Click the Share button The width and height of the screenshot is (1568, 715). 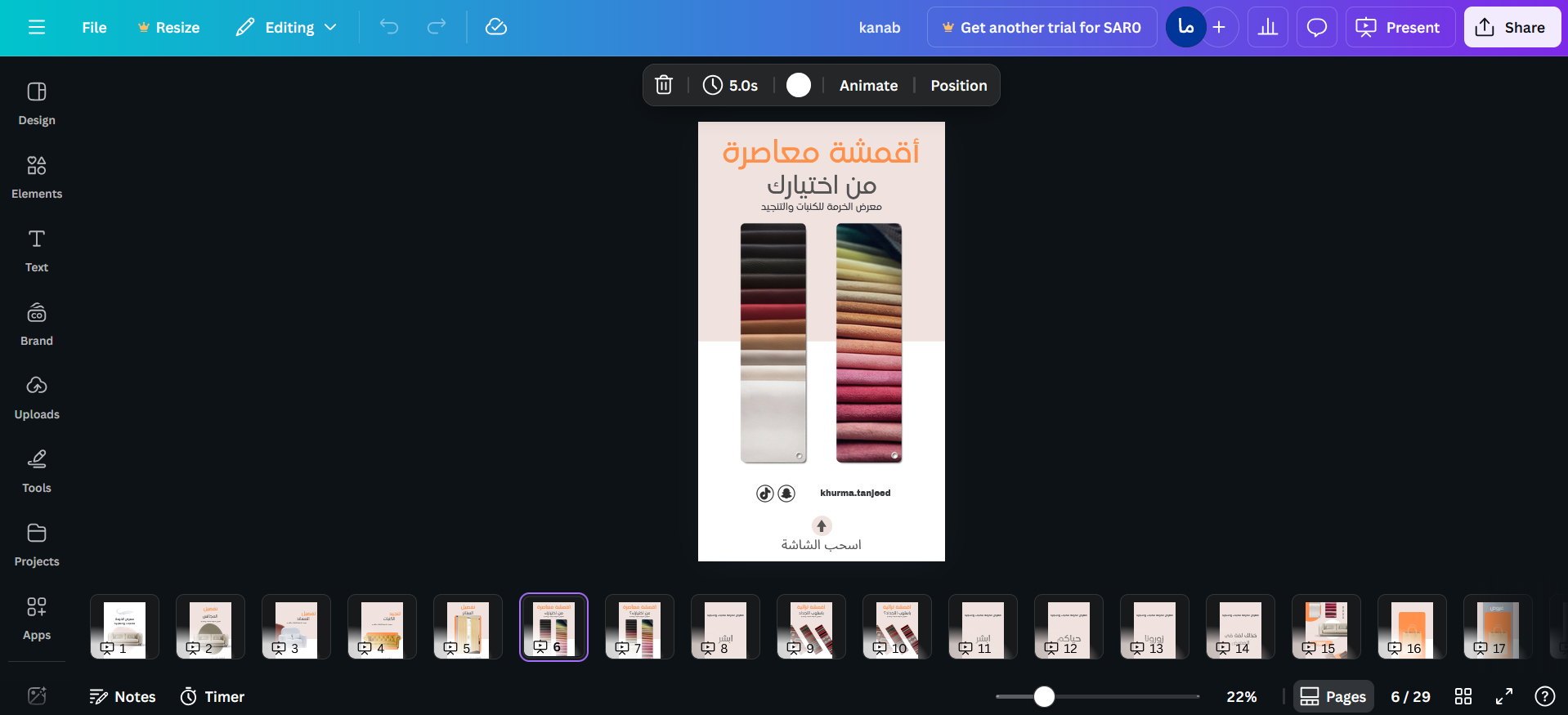(1512, 27)
